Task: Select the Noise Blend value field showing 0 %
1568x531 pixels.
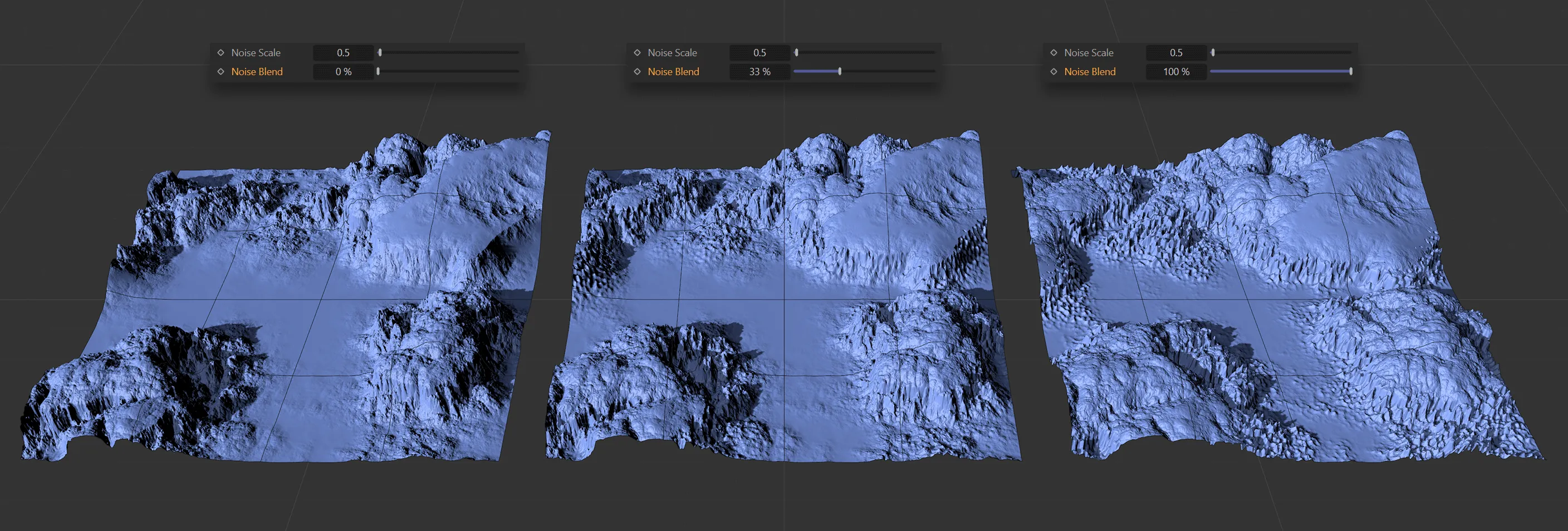Action: click(x=344, y=72)
